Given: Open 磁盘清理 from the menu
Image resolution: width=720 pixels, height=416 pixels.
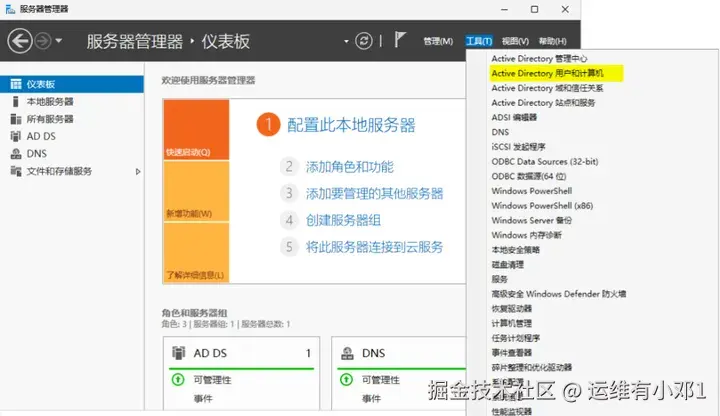Looking at the screenshot, I should coord(507,264).
